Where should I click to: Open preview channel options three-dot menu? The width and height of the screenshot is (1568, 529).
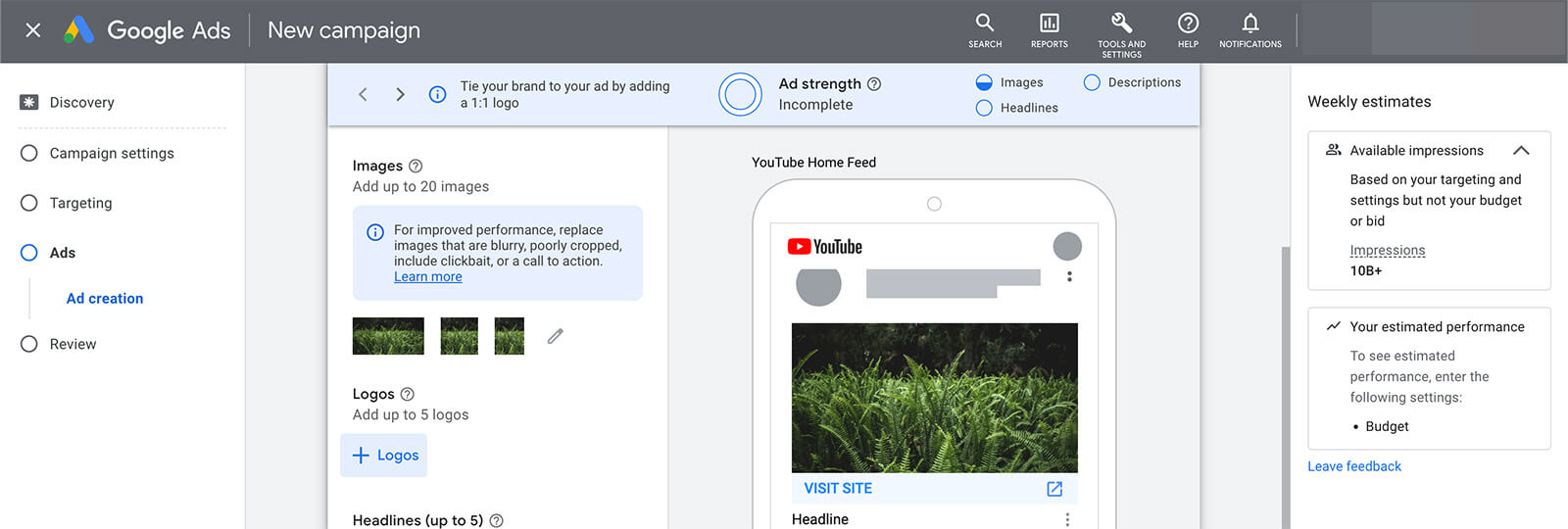[1069, 277]
